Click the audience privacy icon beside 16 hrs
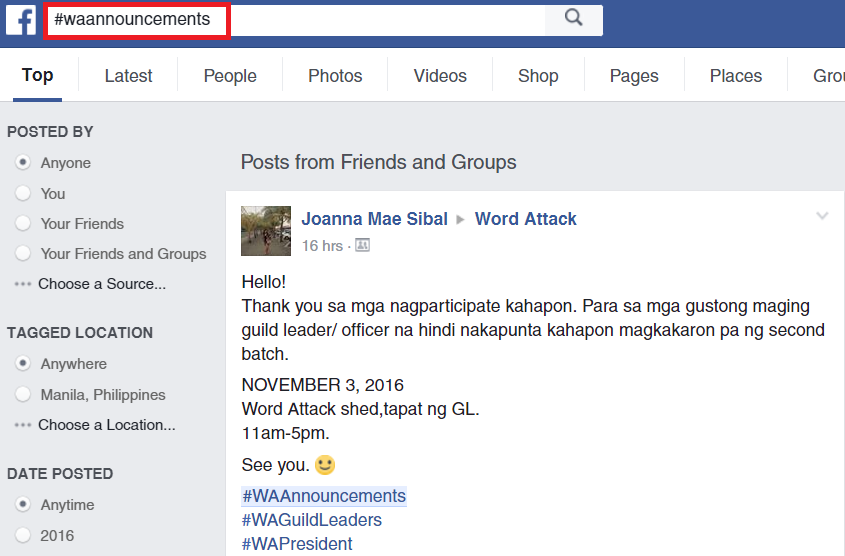This screenshot has width=845, height=556. [363, 246]
